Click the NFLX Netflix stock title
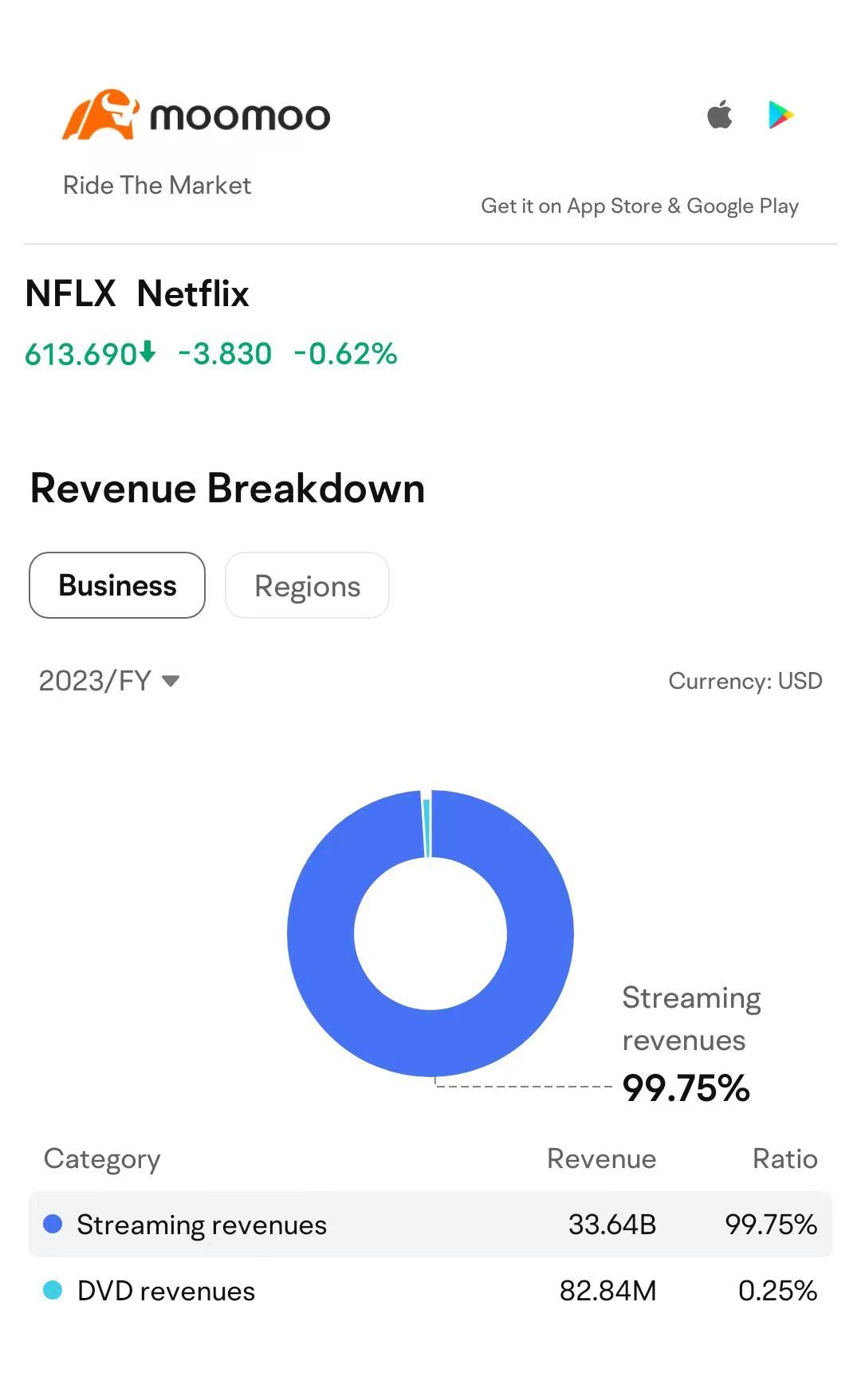 (137, 293)
